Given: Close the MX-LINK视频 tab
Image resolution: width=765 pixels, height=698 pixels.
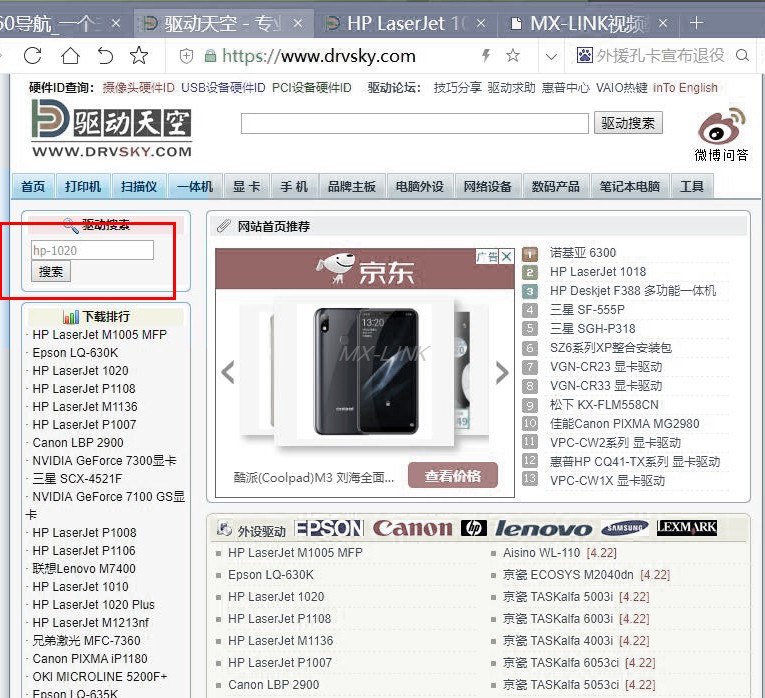Looking at the screenshot, I should pos(663,23).
